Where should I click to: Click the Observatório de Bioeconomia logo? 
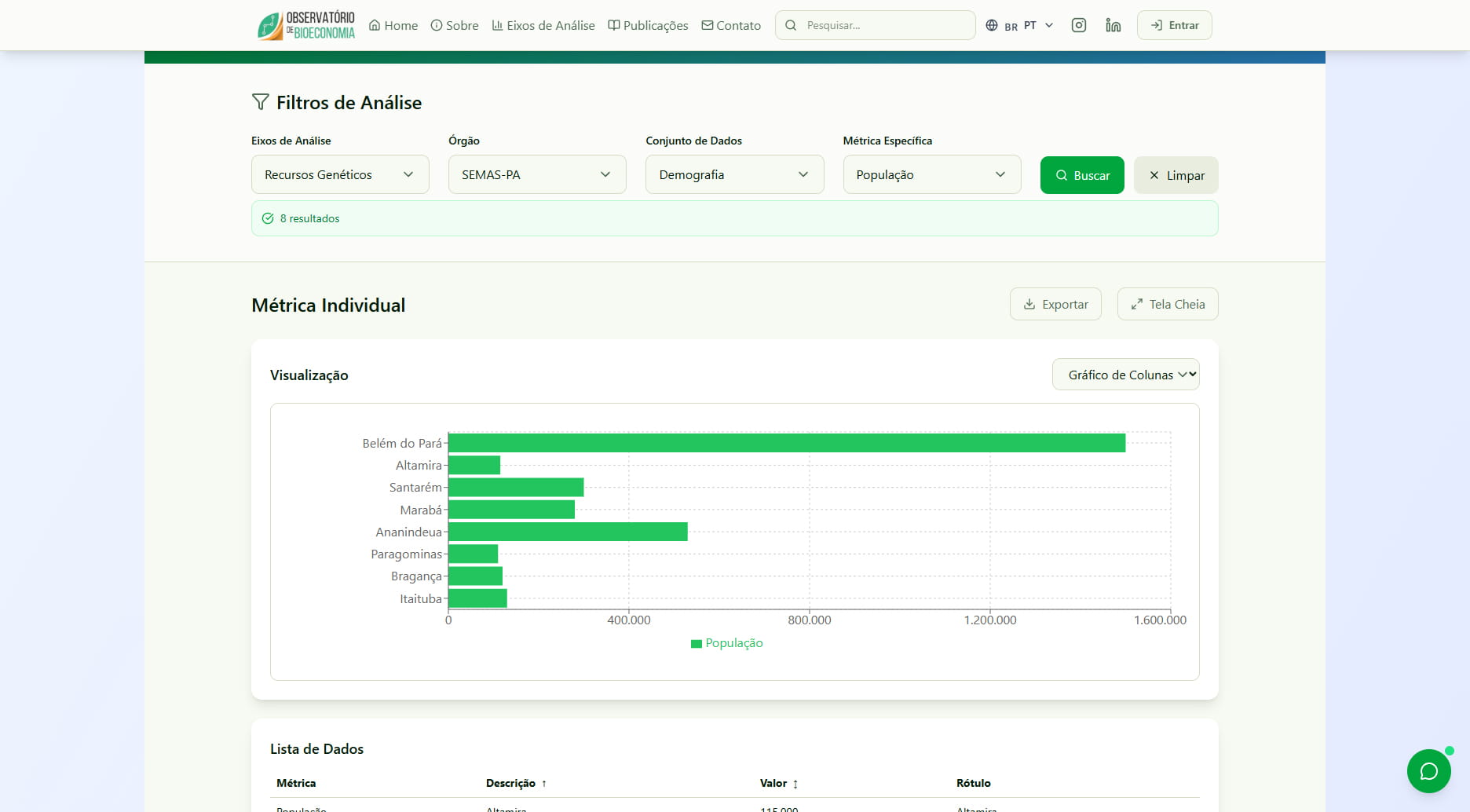(x=306, y=25)
